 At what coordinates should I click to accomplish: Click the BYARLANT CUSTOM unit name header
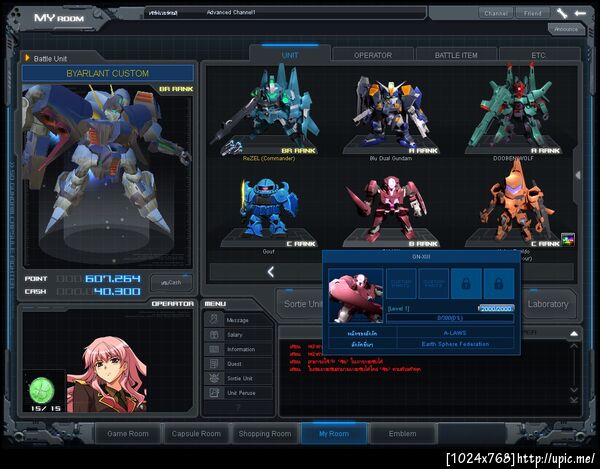(x=108, y=73)
